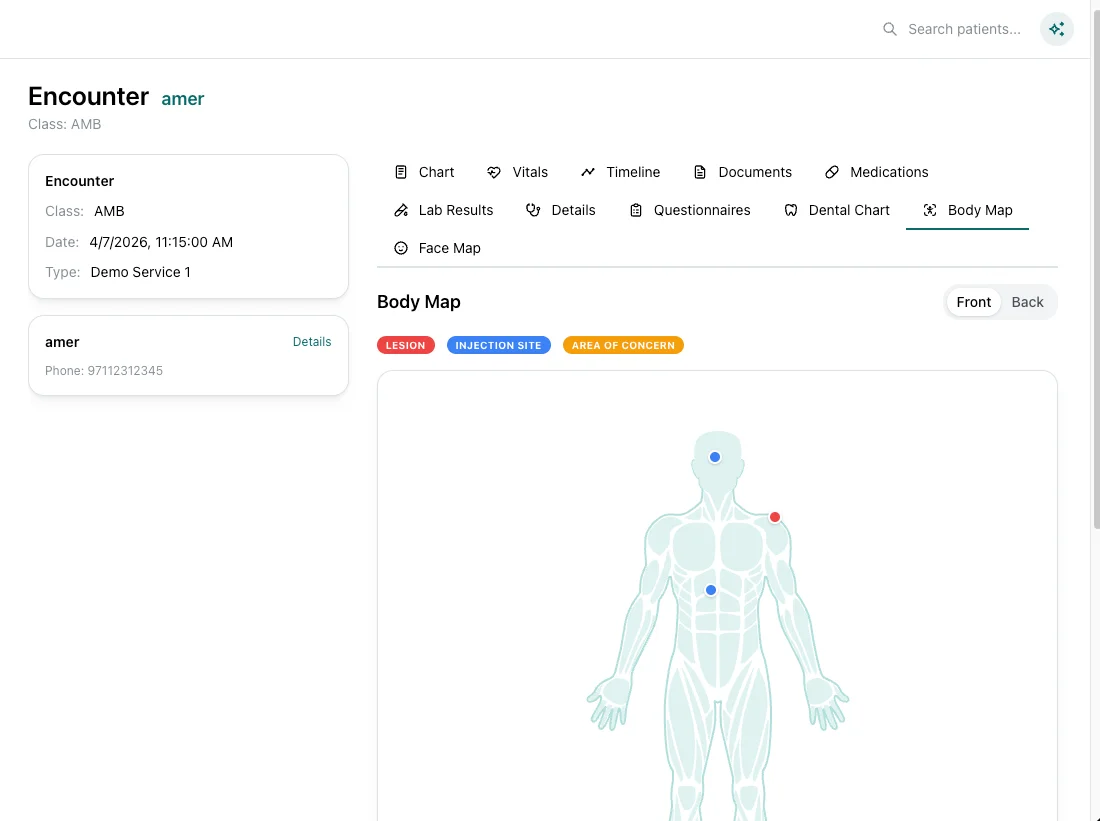
Task: Click the red lesion marker on shoulder
Action: [x=775, y=517]
